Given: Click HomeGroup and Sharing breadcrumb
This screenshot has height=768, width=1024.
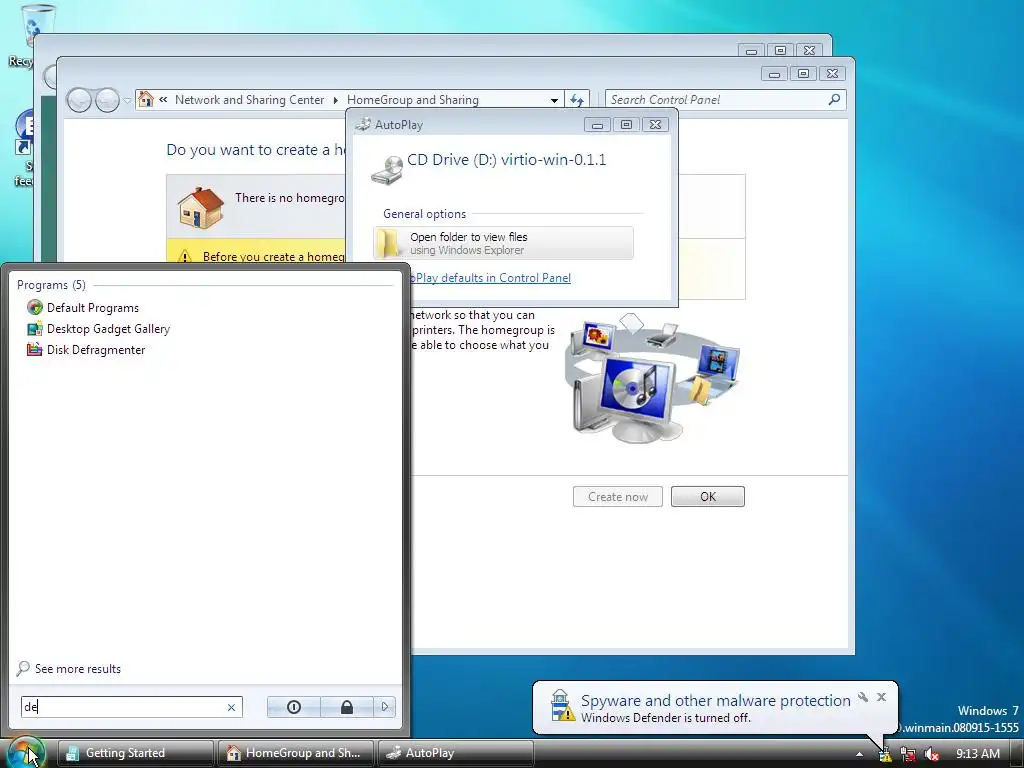Looking at the screenshot, I should [413, 100].
